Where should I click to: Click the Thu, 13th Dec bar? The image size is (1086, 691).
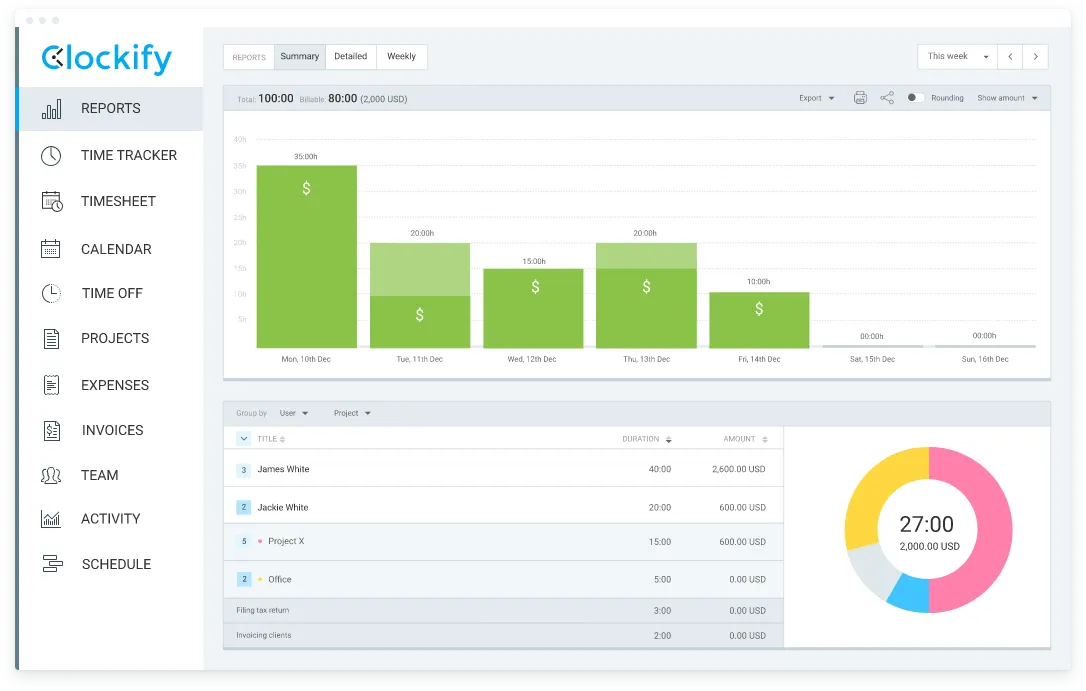tap(646, 296)
